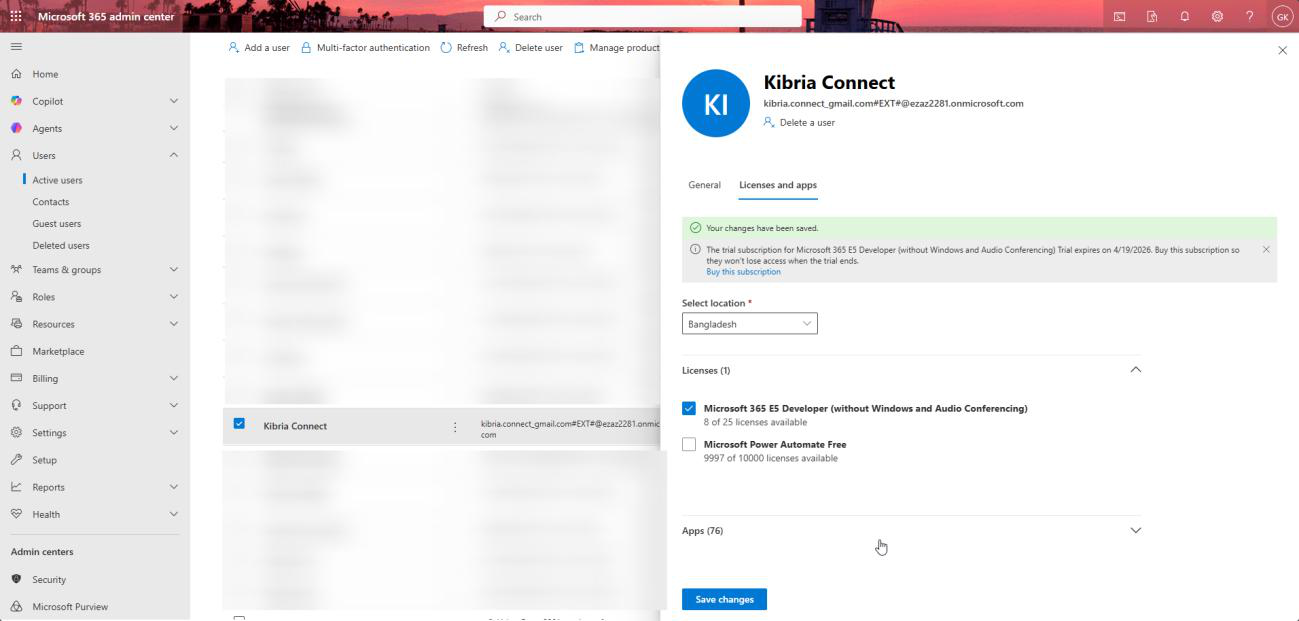Open Active users in navigation
Screen dimensions: 1299x621
coord(57,180)
